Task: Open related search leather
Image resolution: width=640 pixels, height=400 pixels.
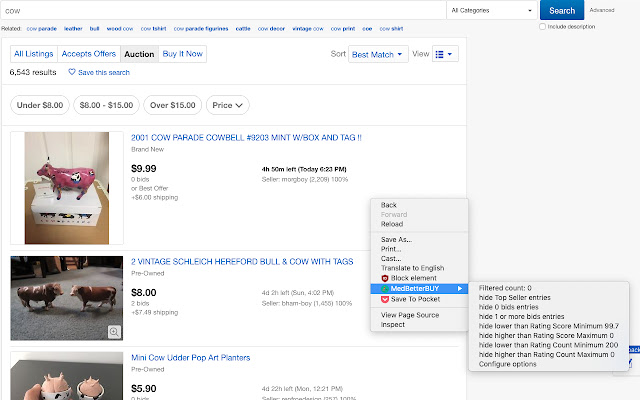Action: coord(73,29)
